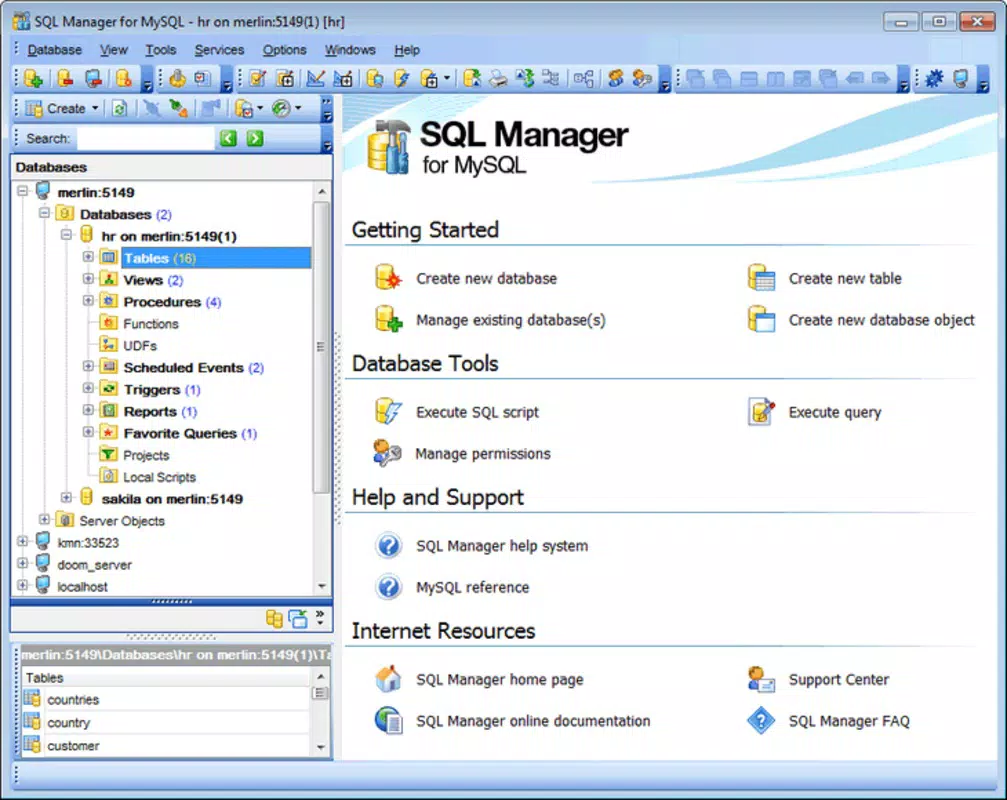Click the SQL editor notepad-with-pencil toolbar icon
The width and height of the screenshot is (1007, 800).
[x=258, y=78]
